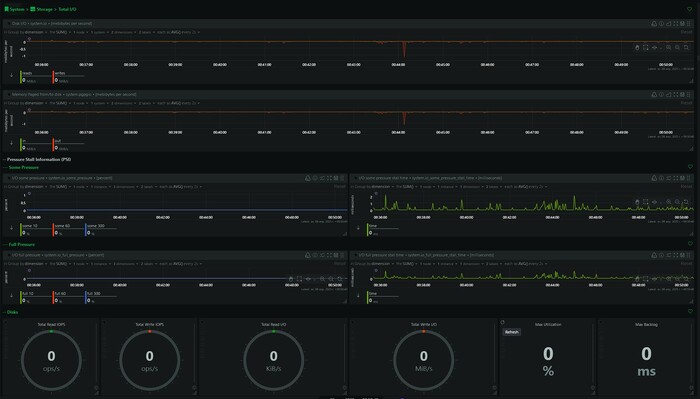Viewport: 700px width, 399px height.
Task: Click the Max Backlog value card
Action: (646, 356)
